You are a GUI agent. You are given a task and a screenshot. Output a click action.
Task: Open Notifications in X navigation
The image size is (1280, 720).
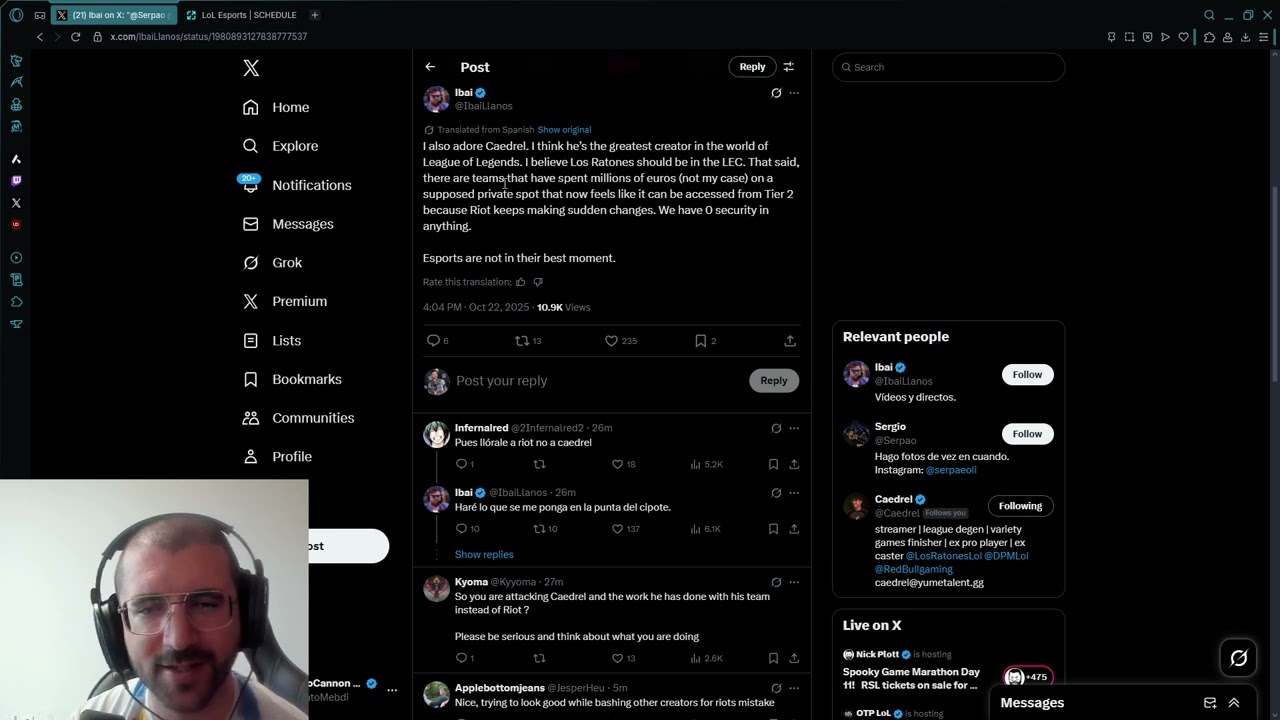coord(296,185)
